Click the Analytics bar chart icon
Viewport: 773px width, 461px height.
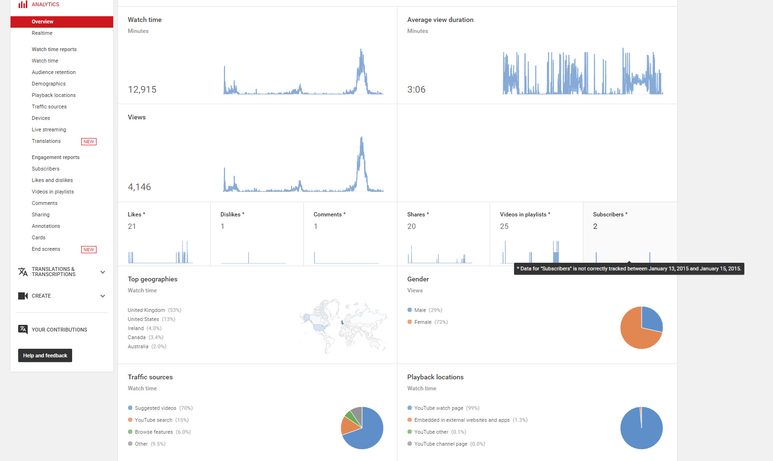[23, 4]
